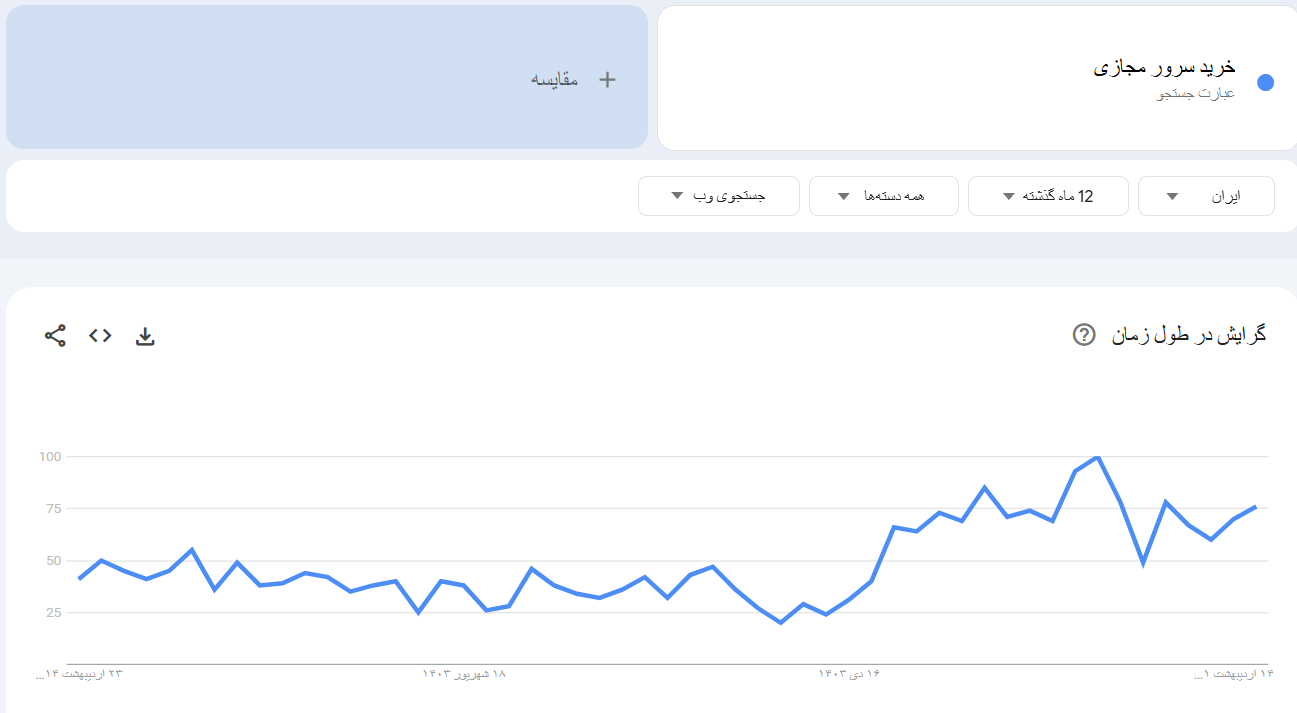Image resolution: width=1297 pixels, height=713 pixels.
Task: Download the chart data as CSV
Action: point(145,336)
